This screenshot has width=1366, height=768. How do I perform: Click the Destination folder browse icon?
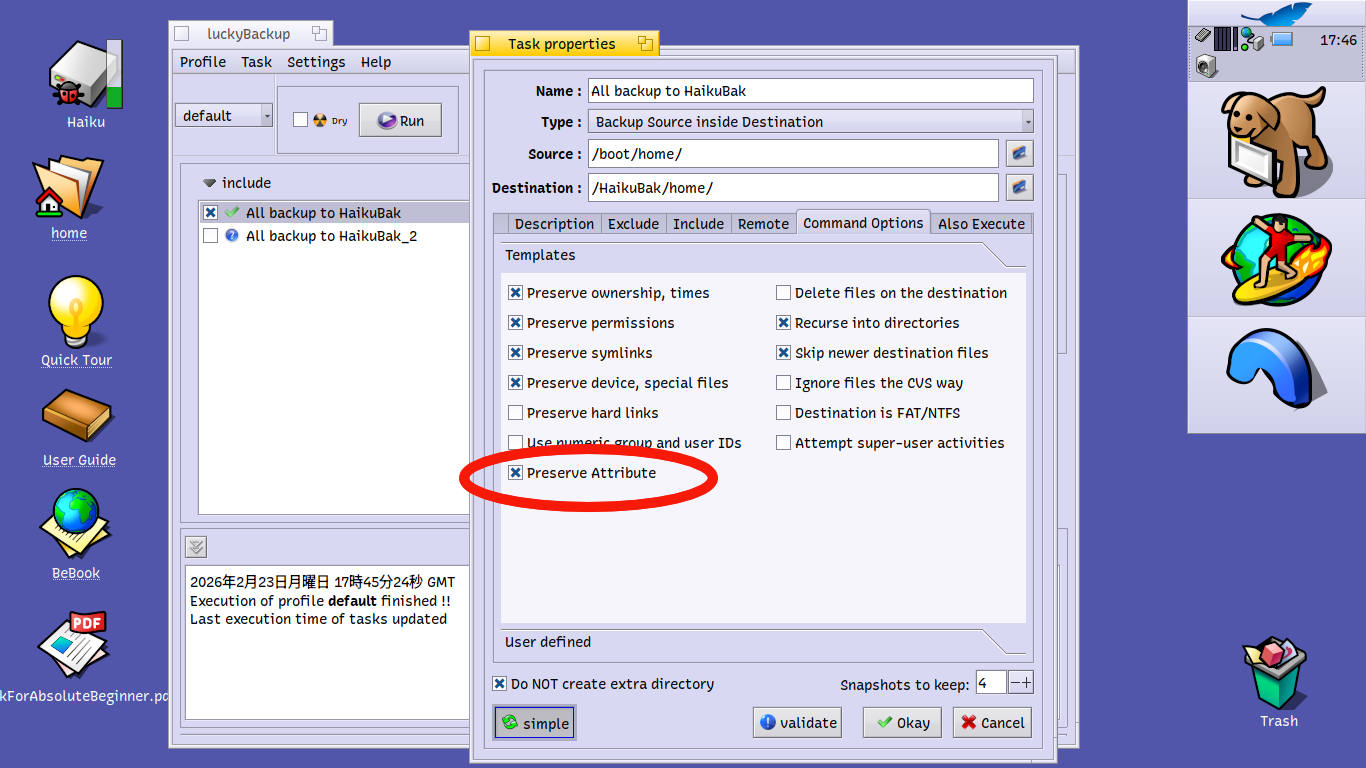click(x=1019, y=187)
